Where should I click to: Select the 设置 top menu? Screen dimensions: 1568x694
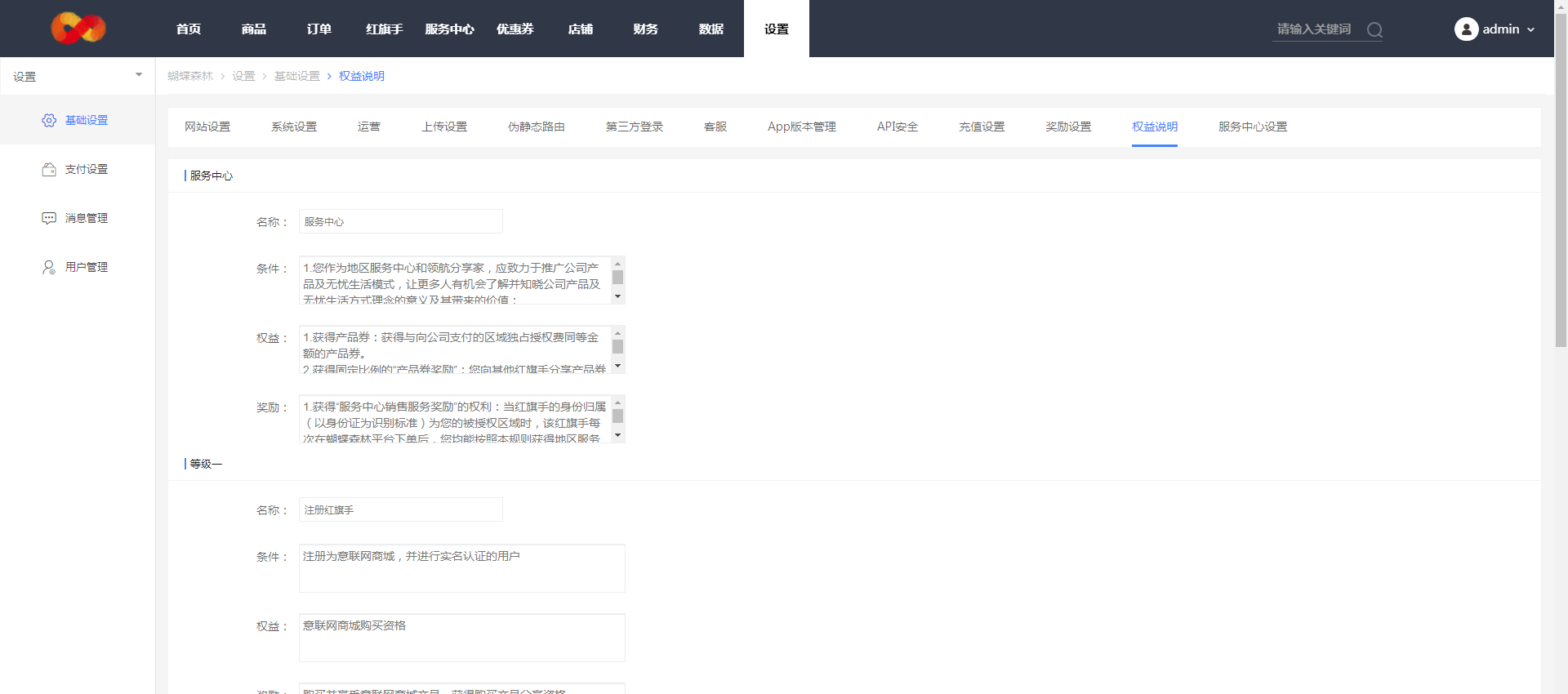pyautogui.click(x=777, y=29)
